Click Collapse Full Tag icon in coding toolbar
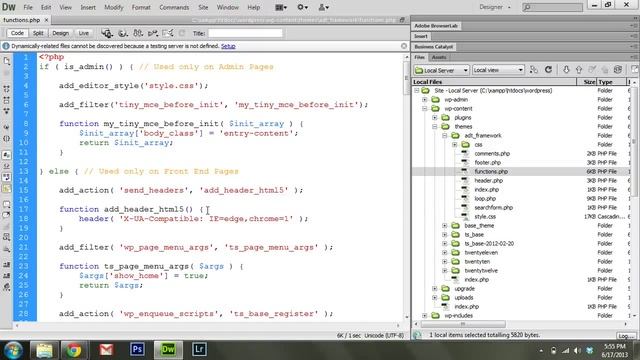Image resolution: width=640 pixels, height=360 pixels. 7,89
